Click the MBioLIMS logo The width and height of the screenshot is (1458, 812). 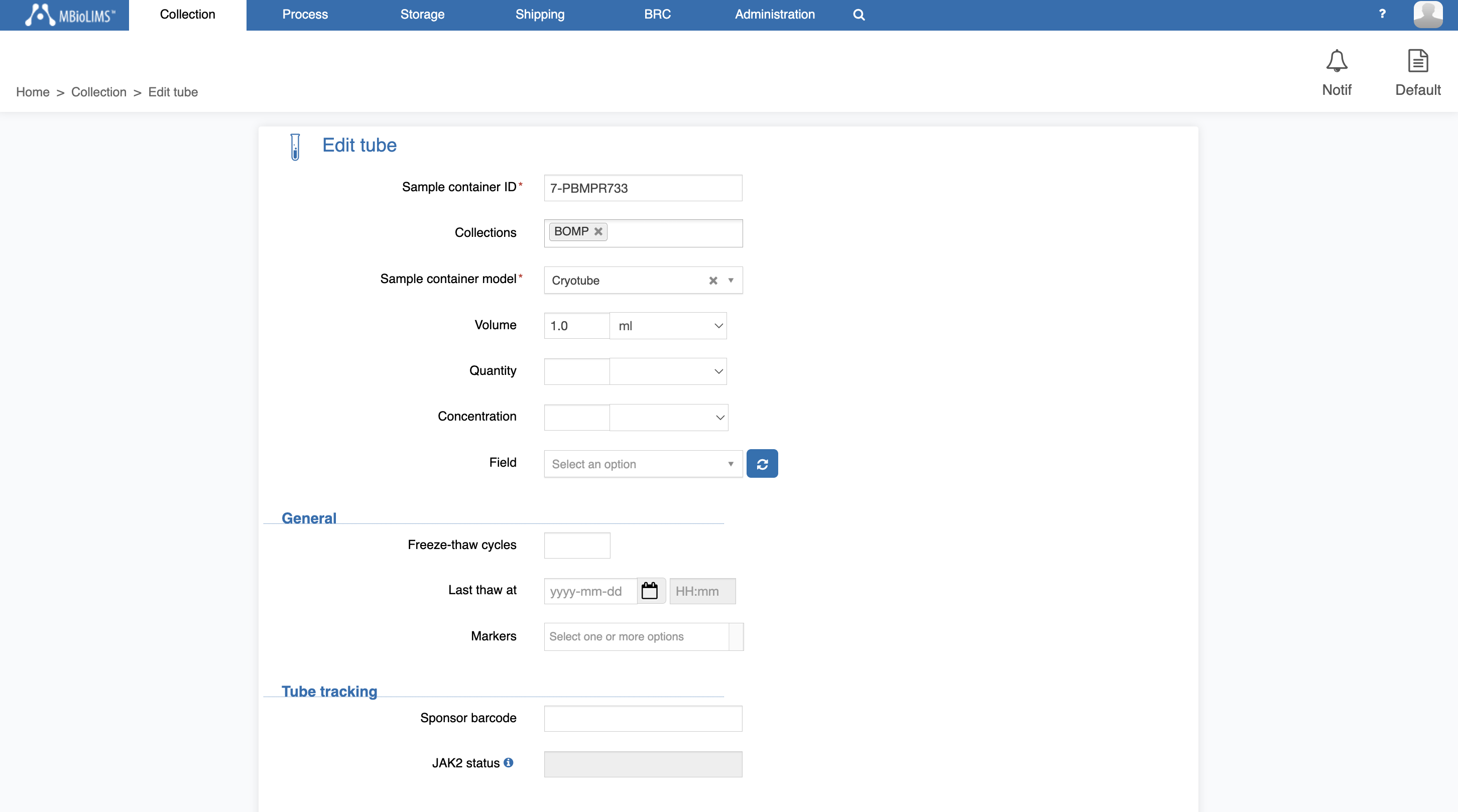click(x=70, y=15)
